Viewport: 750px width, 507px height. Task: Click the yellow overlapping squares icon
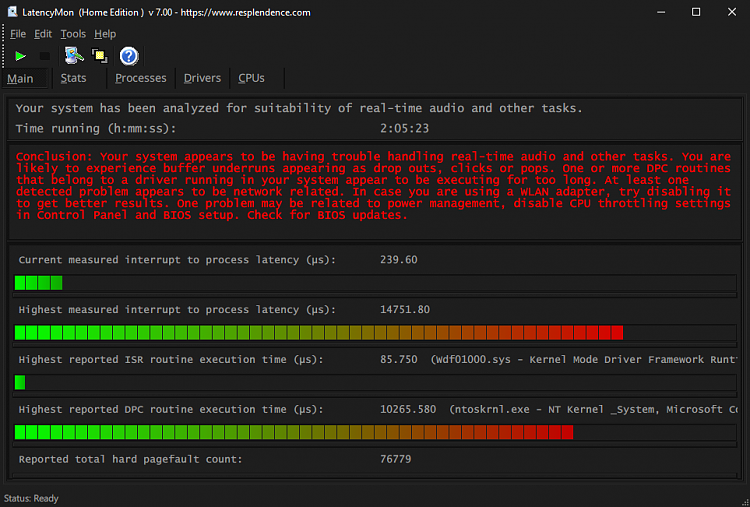coord(99,56)
